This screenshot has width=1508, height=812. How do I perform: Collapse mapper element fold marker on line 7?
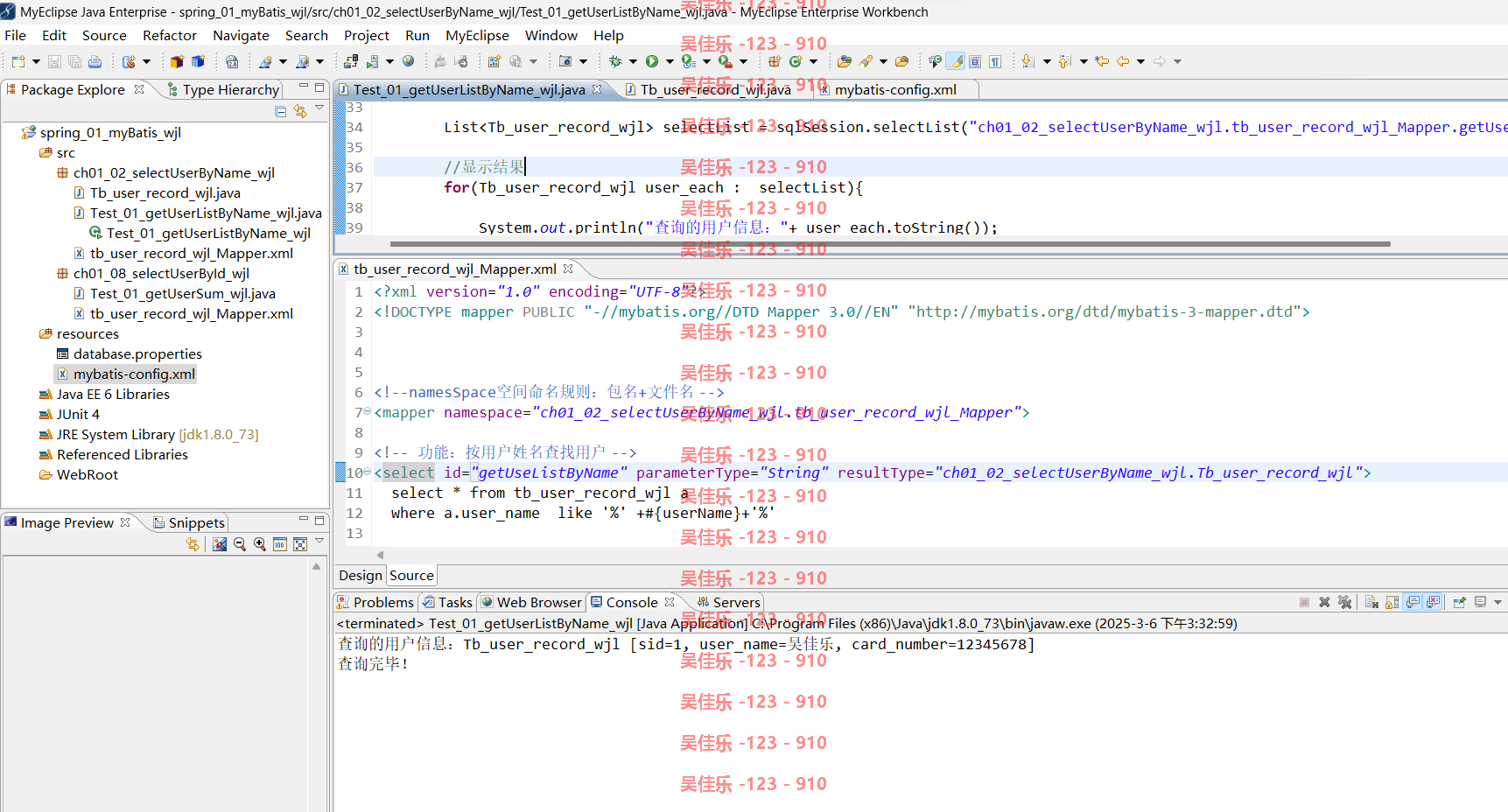[368, 411]
